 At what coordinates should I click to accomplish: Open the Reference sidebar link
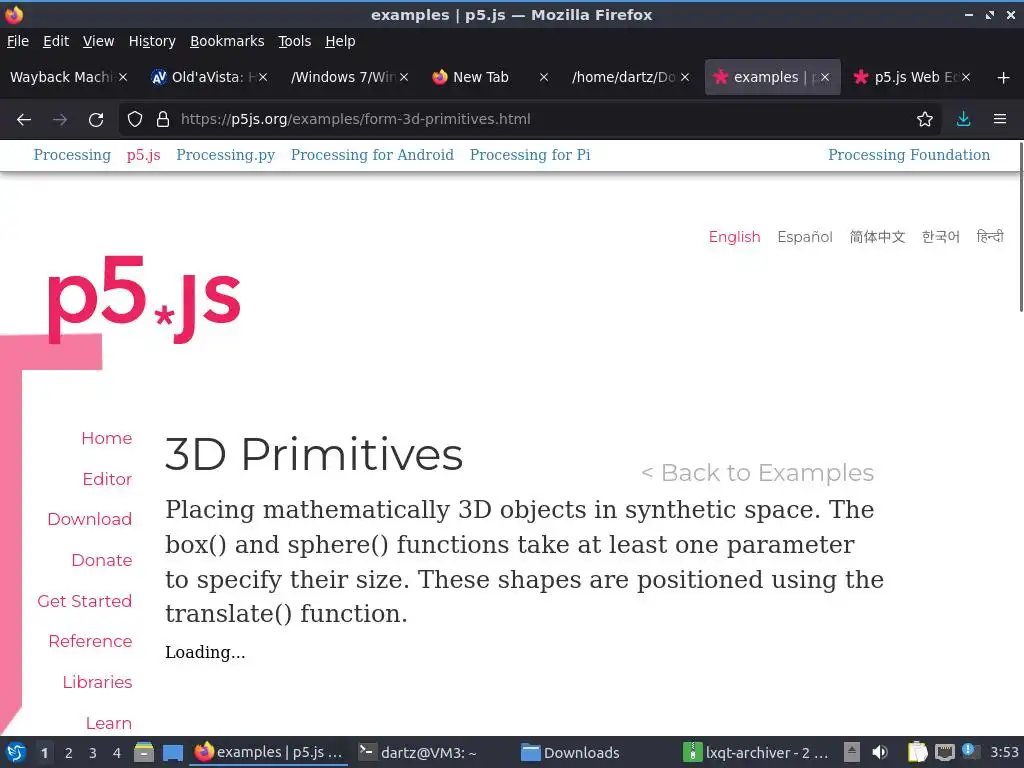(x=90, y=641)
